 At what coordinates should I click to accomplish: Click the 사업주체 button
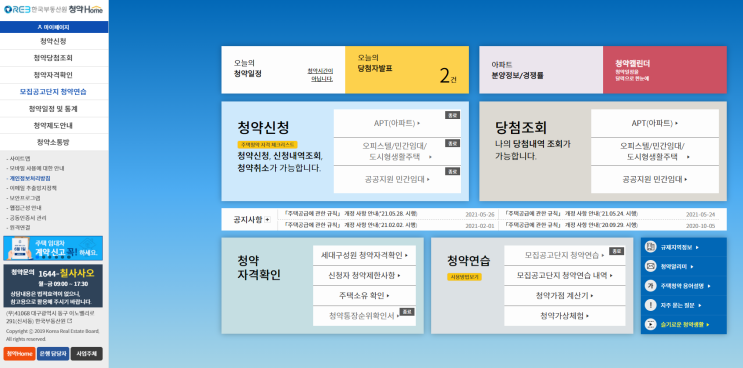pyautogui.click(x=87, y=354)
